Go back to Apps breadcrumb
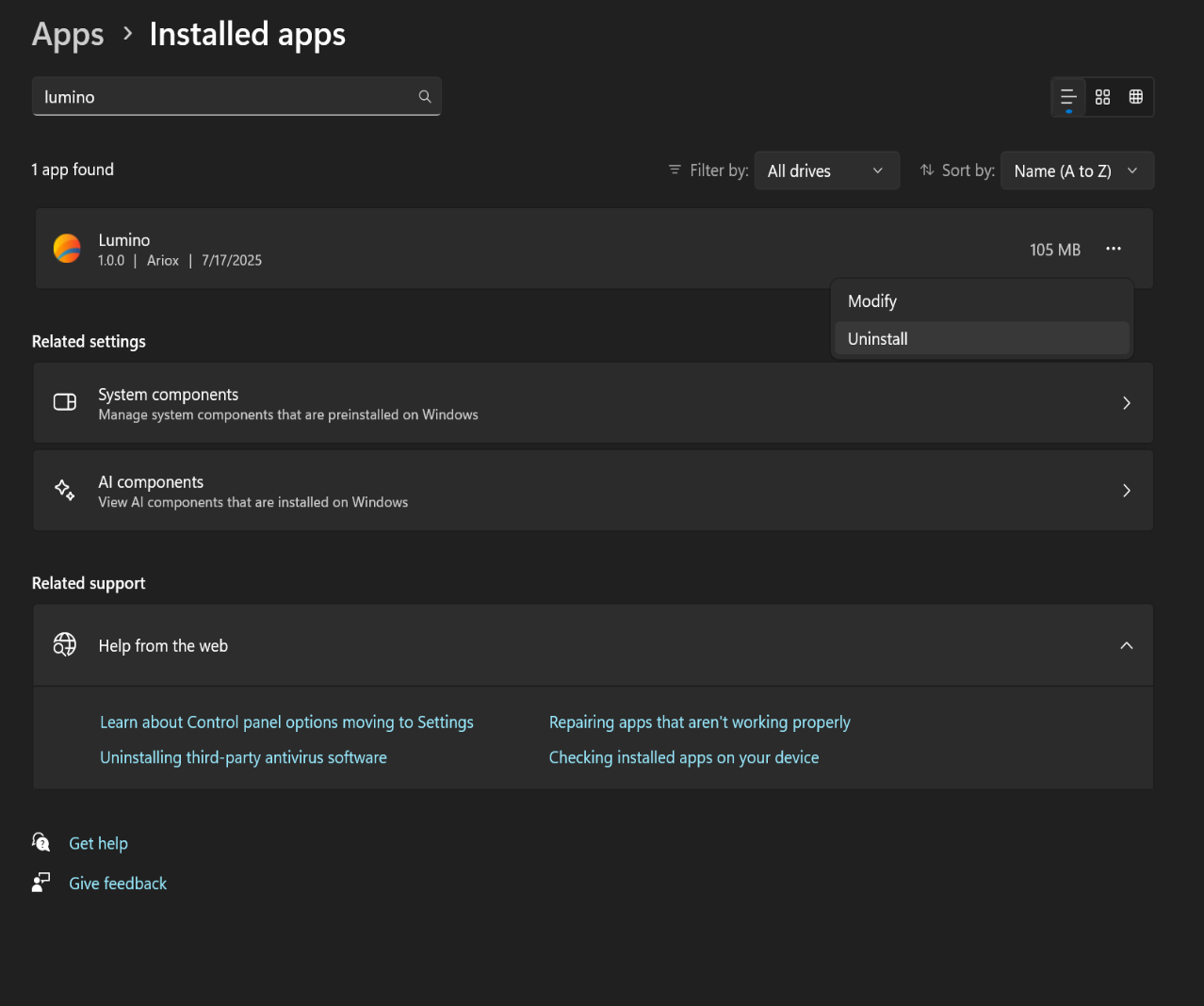 point(68,35)
